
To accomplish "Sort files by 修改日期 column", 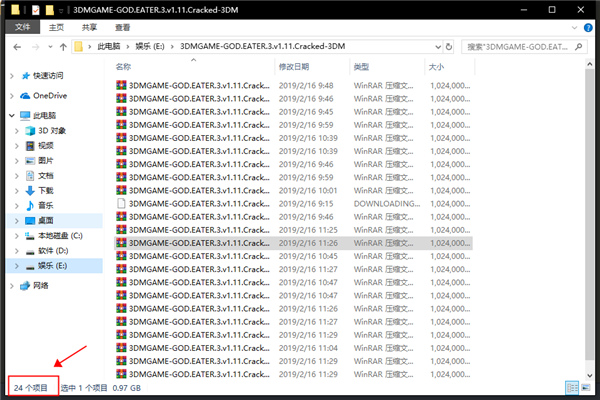I will point(294,67).
